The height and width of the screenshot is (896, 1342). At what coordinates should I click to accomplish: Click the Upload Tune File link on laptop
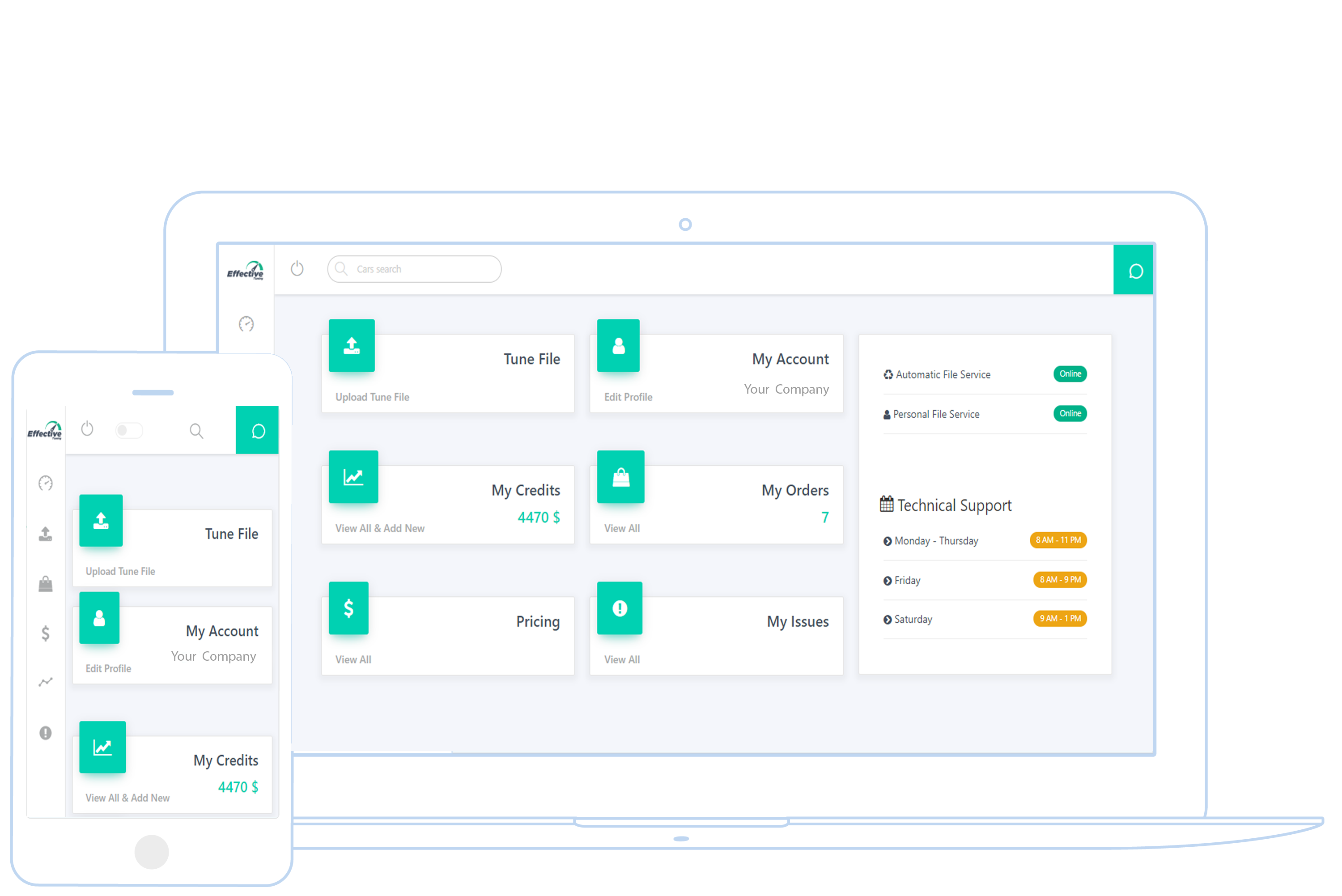[373, 397]
